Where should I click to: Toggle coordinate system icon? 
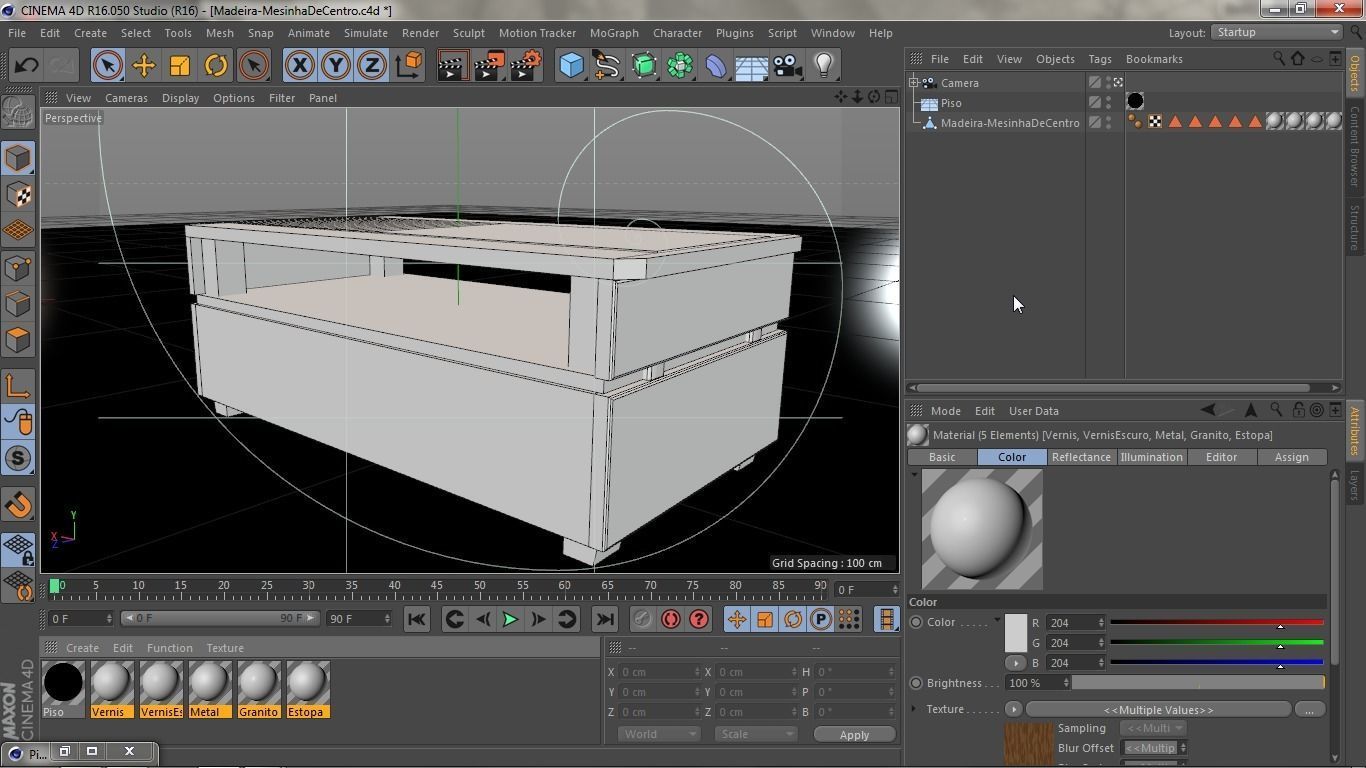[x=408, y=66]
